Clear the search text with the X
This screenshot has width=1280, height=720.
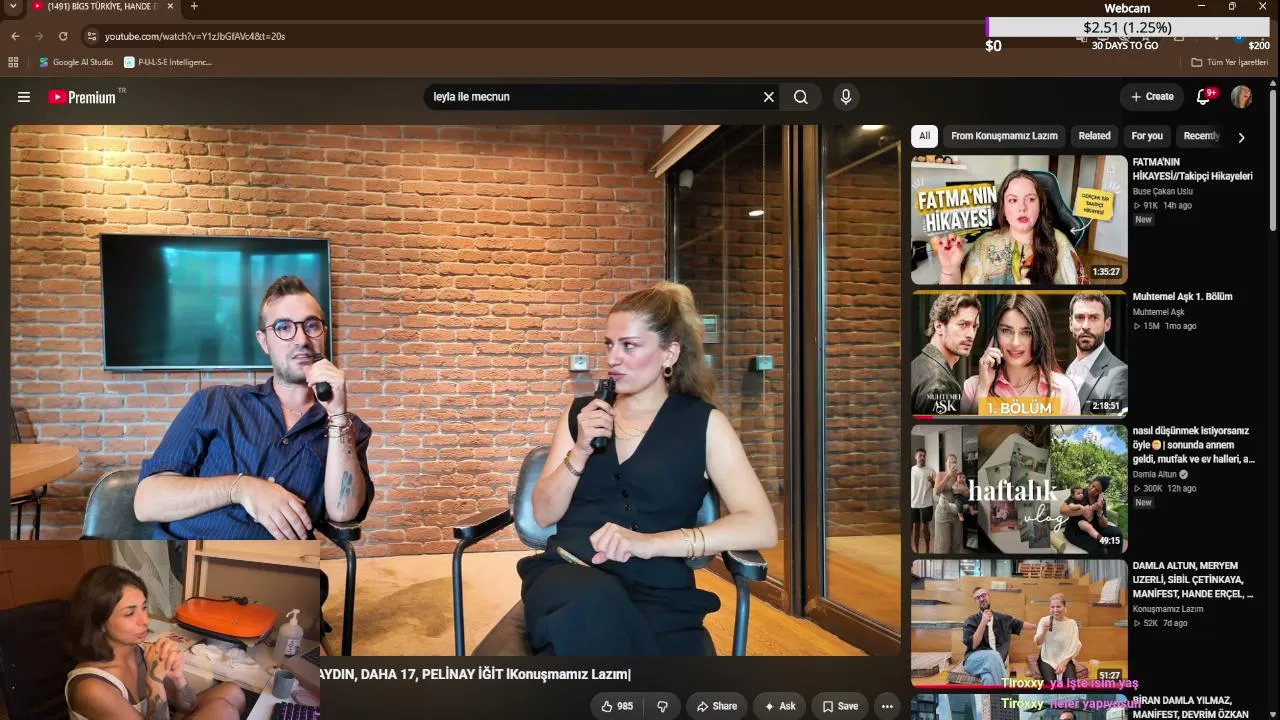769,97
